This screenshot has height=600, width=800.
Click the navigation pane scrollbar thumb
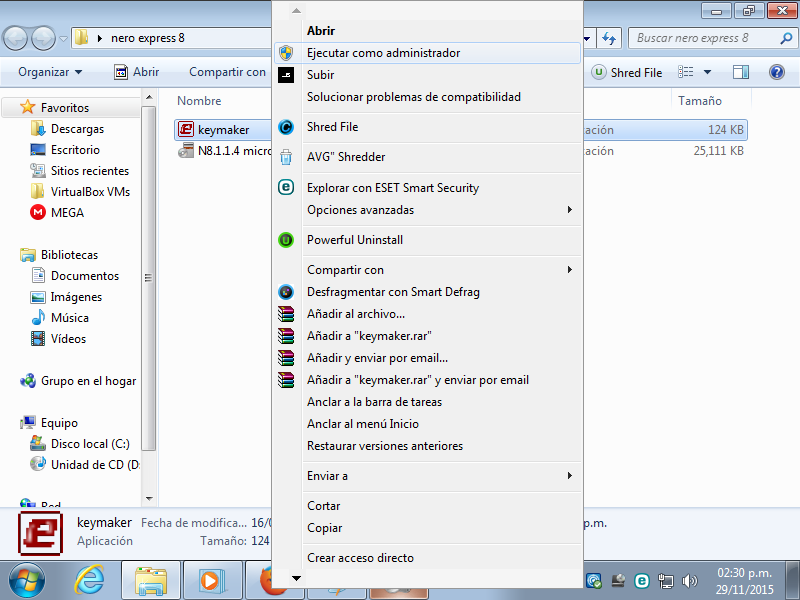coord(148,278)
